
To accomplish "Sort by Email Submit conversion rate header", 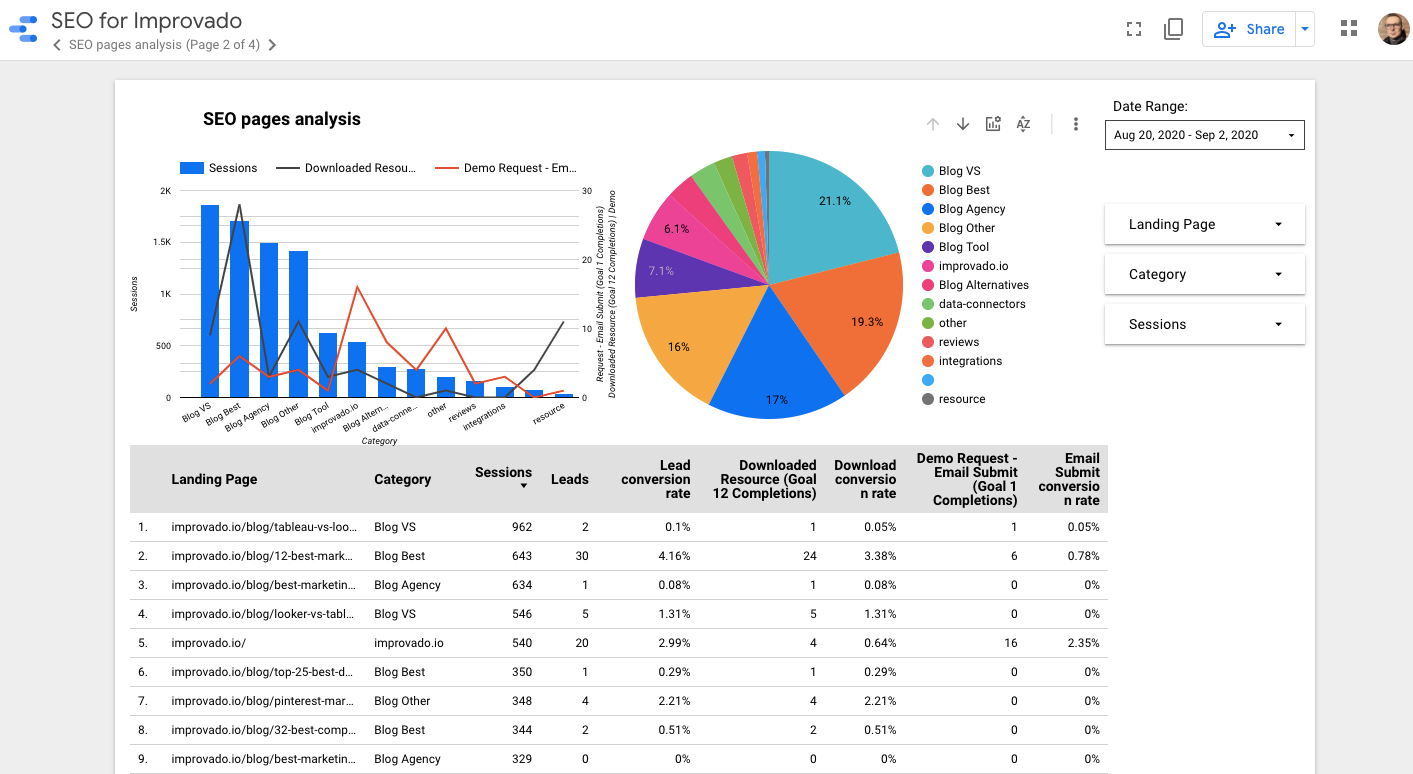I will tap(1069, 479).
